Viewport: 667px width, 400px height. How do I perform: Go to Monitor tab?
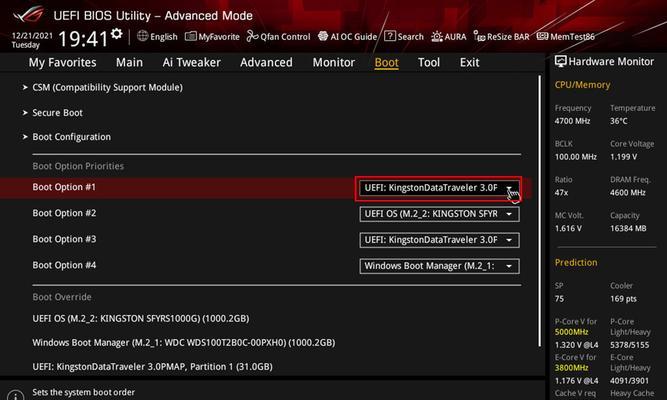334,63
